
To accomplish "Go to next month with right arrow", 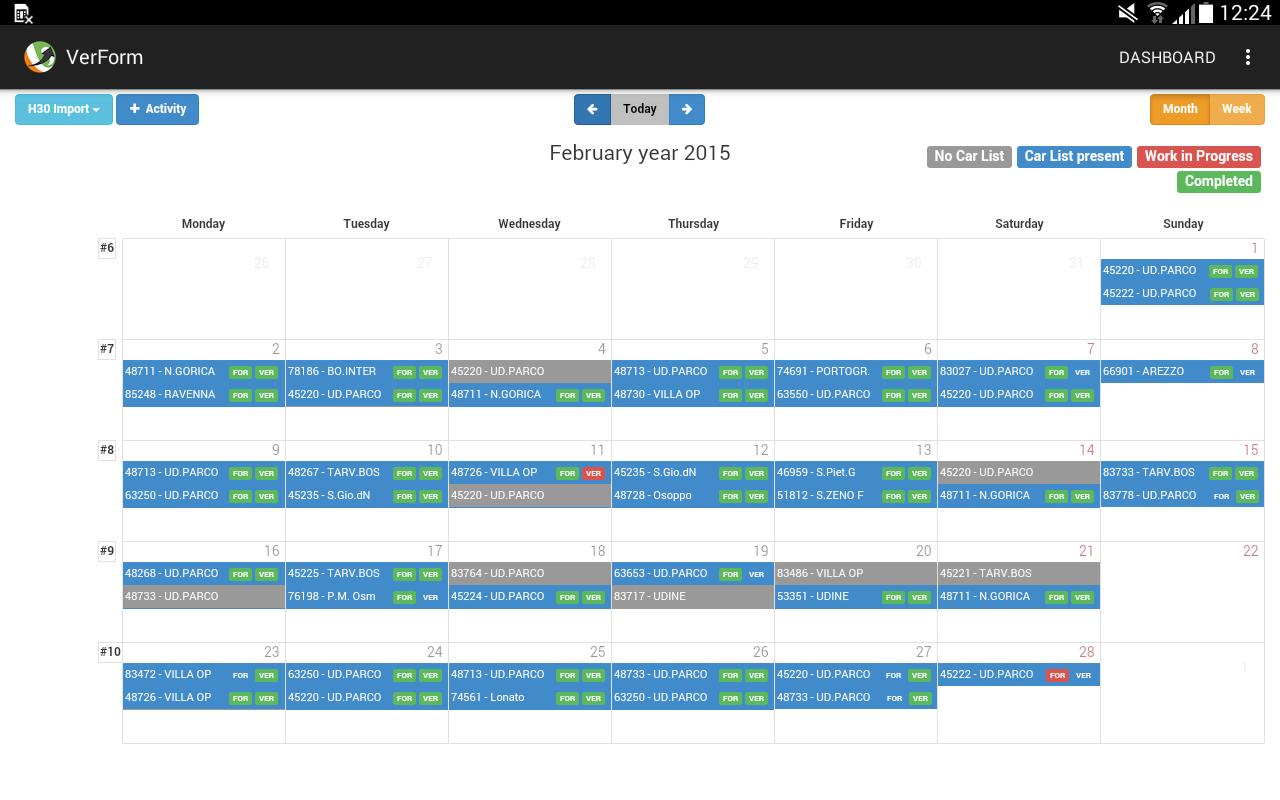I will (x=687, y=109).
